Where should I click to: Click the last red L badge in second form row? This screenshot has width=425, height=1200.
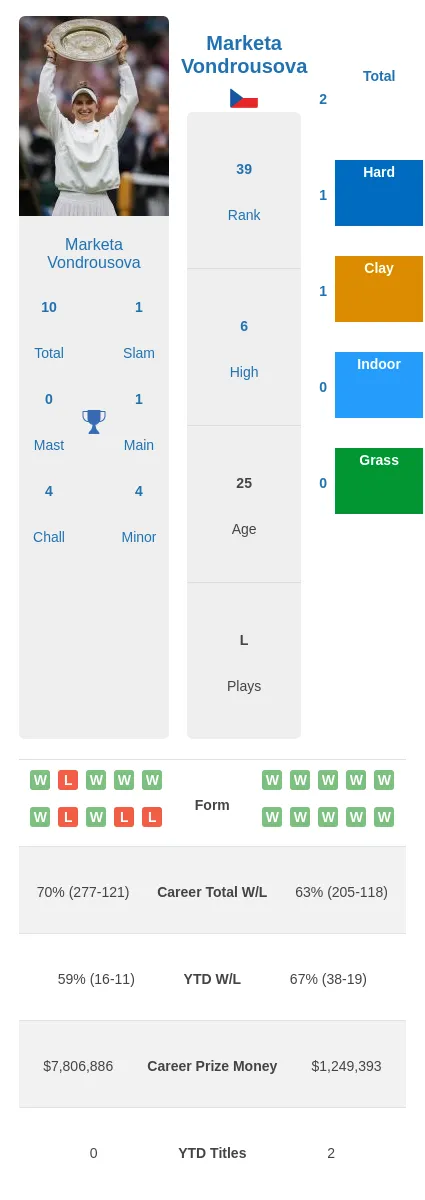click(x=152, y=817)
